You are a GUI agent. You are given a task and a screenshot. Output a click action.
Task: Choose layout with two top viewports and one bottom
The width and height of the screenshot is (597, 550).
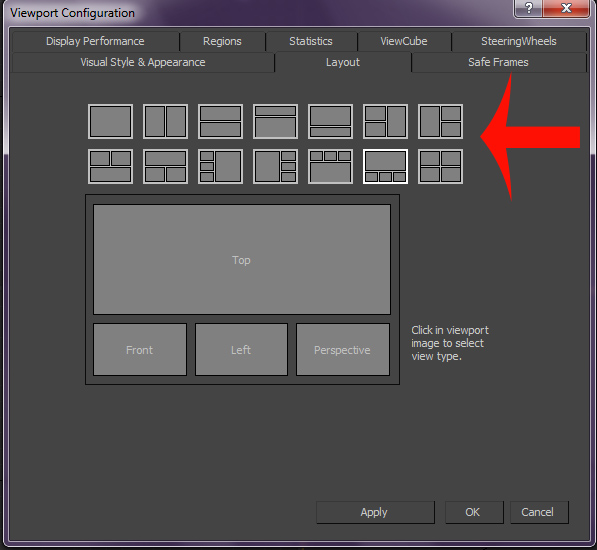click(110, 166)
